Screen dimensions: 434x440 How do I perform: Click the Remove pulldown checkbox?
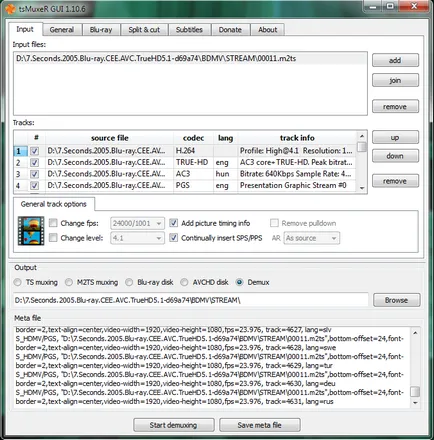[274, 223]
